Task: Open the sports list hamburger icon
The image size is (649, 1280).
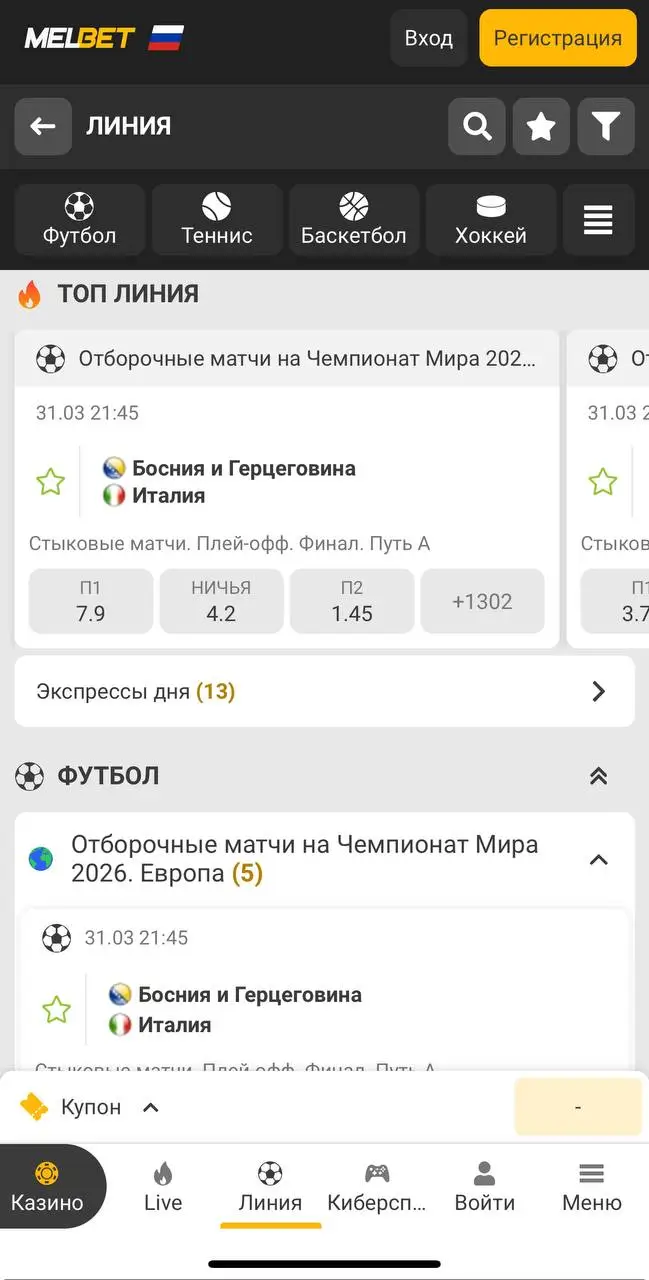Action: click(x=598, y=220)
